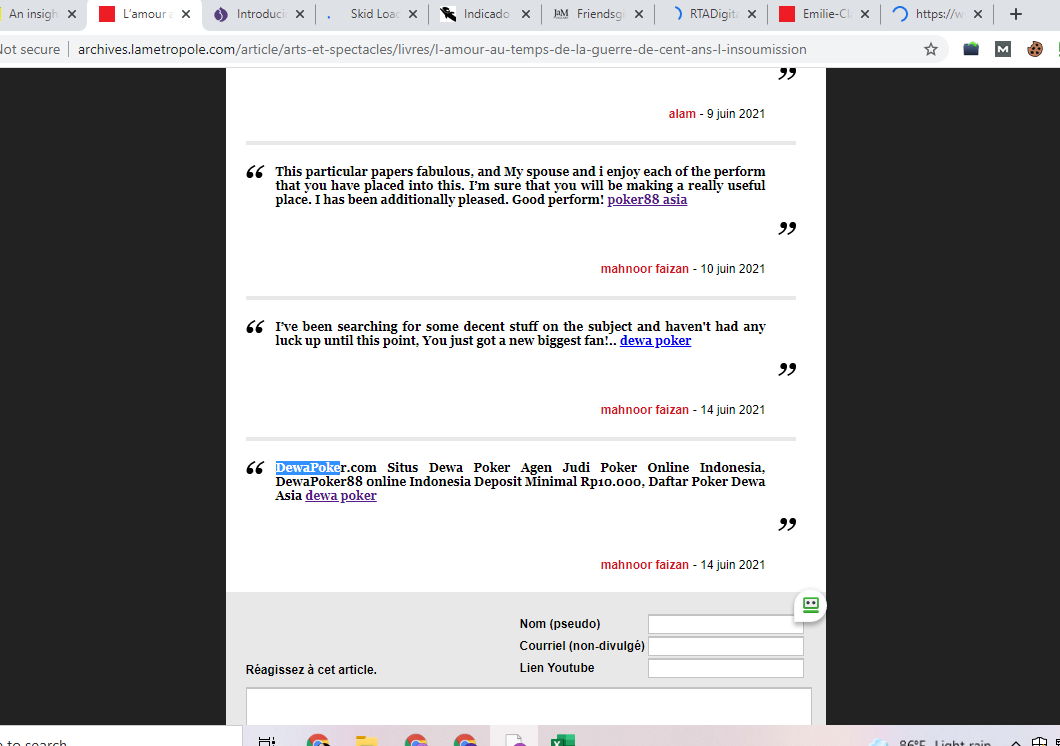Click the cookie extension icon

click(x=1035, y=49)
